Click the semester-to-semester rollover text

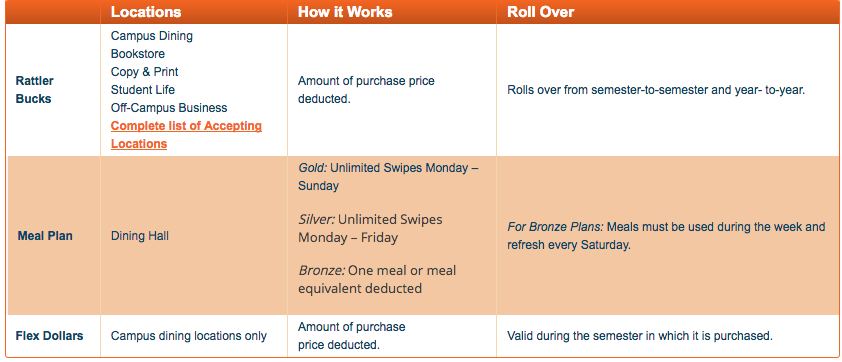click(x=656, y=90)
